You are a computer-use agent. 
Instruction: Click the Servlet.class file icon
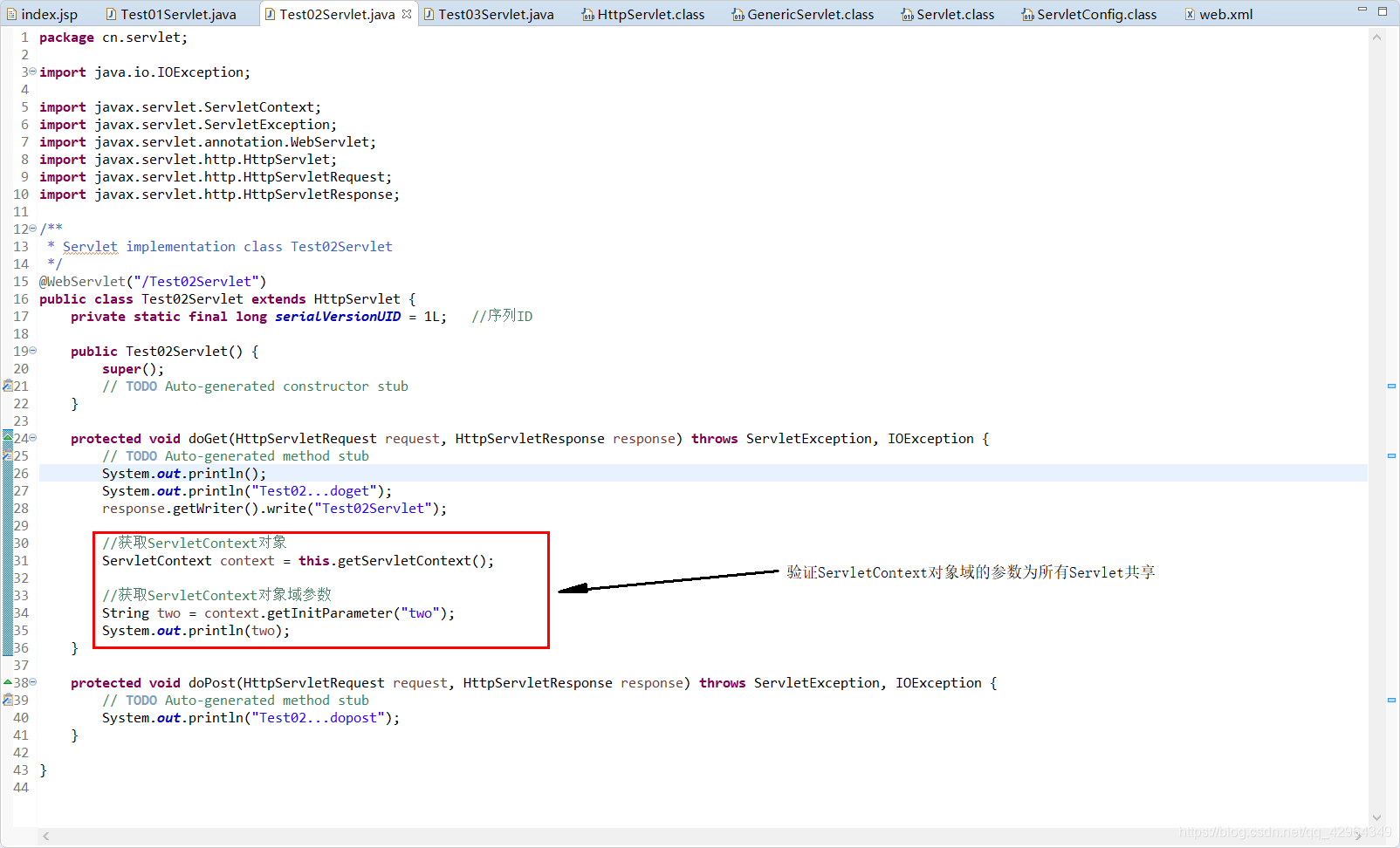908,14
